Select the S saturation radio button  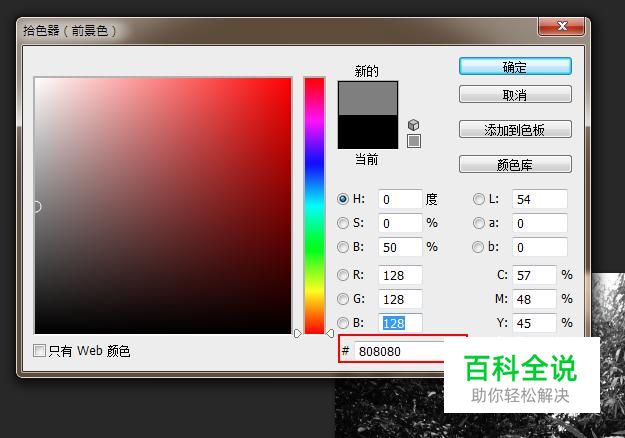tap(343, 223)
